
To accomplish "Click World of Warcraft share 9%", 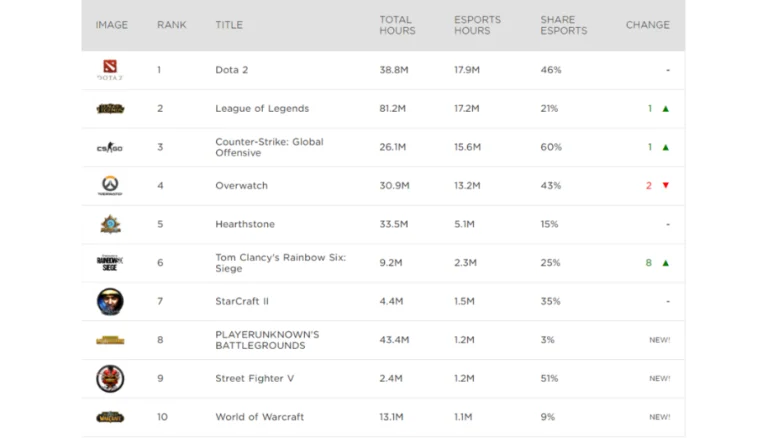I will point(548,417).
